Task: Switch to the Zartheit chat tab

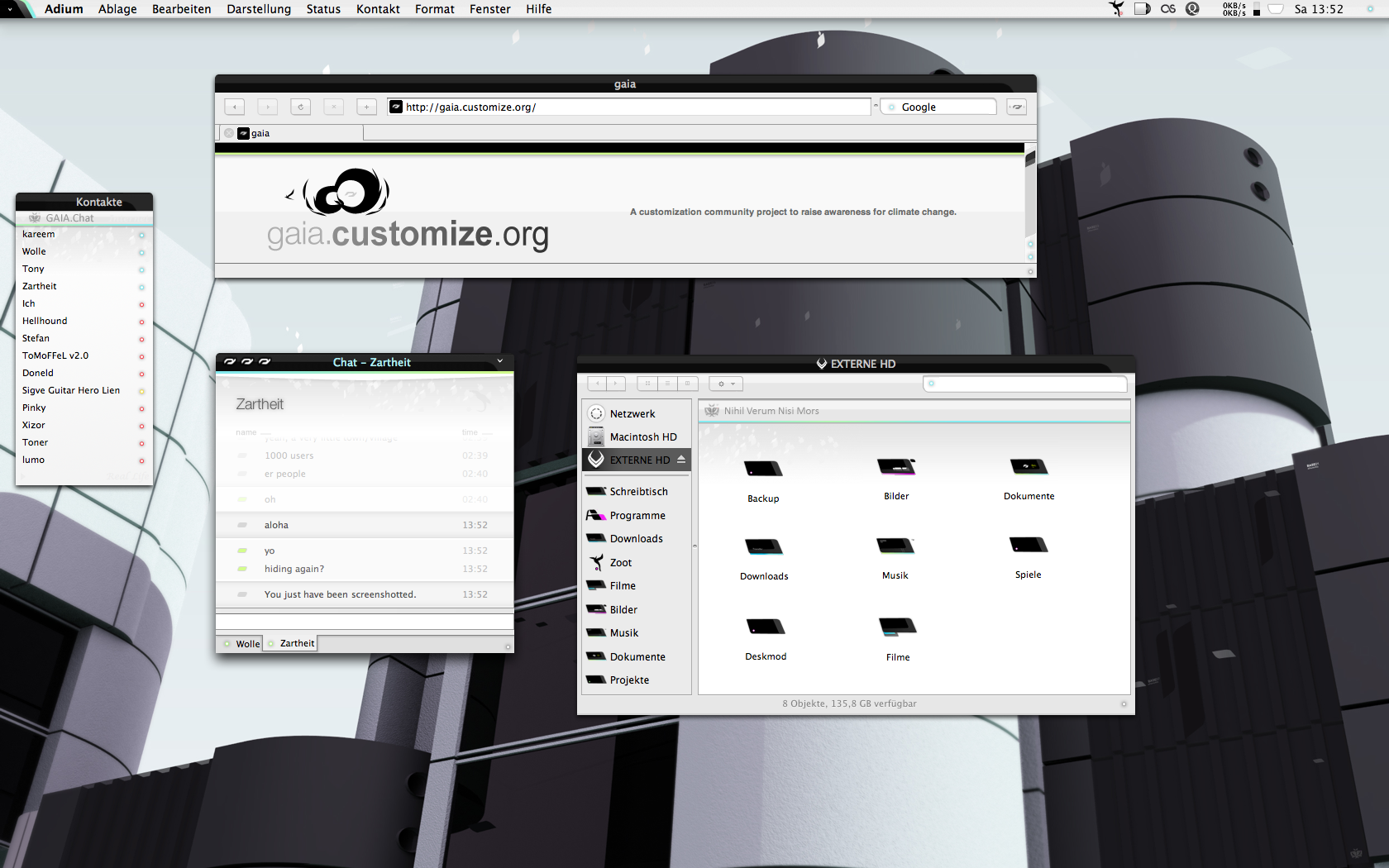Action: (x=290, y=643)
